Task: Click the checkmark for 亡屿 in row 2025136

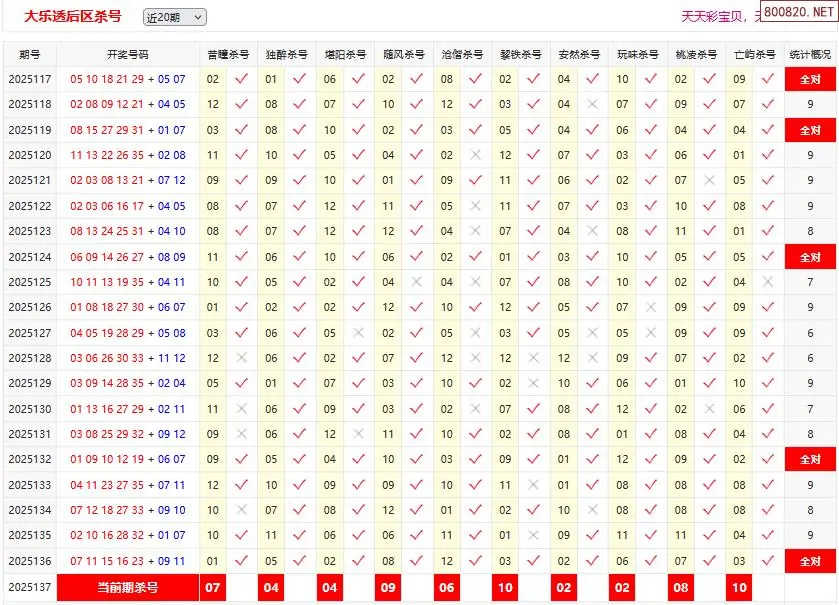Action: [x=768, y=561]
